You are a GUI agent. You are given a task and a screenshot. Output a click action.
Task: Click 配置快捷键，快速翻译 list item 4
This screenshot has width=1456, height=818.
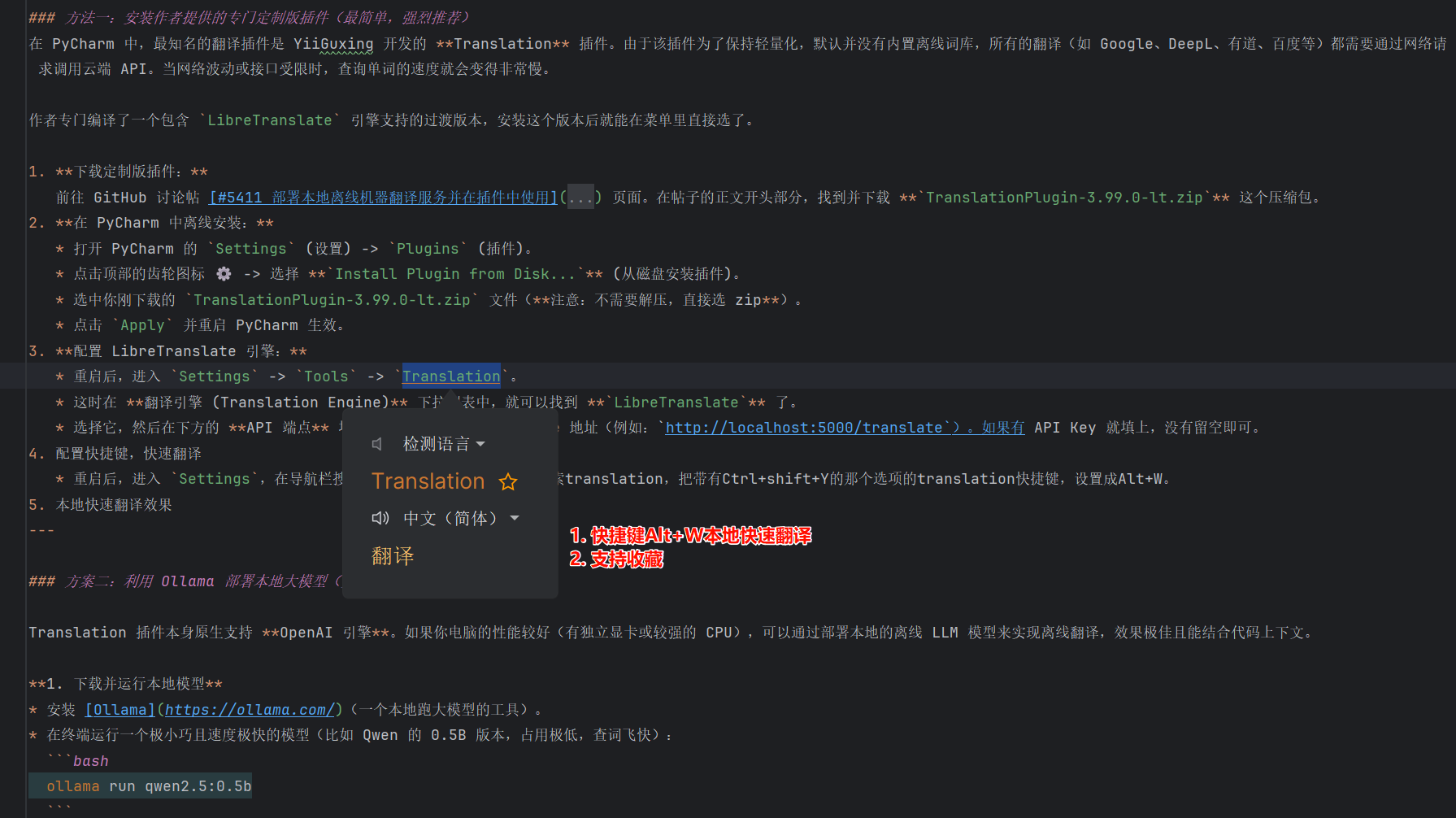[x=115, y=454]
